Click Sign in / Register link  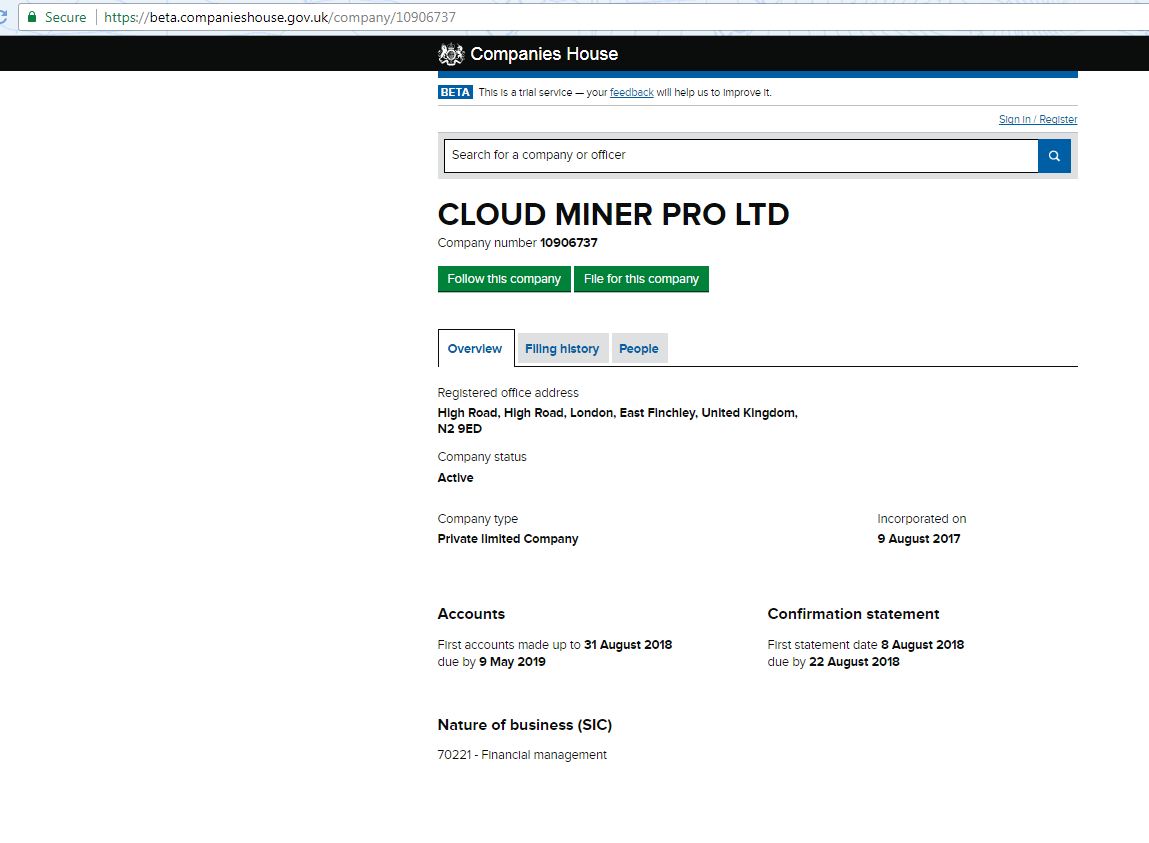point(1038,119)
